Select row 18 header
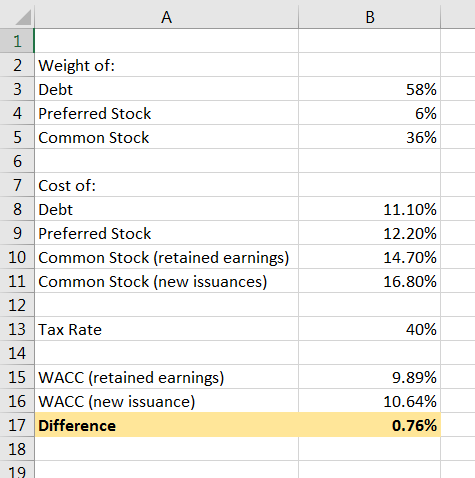475x478 pixels. [17, 449]
